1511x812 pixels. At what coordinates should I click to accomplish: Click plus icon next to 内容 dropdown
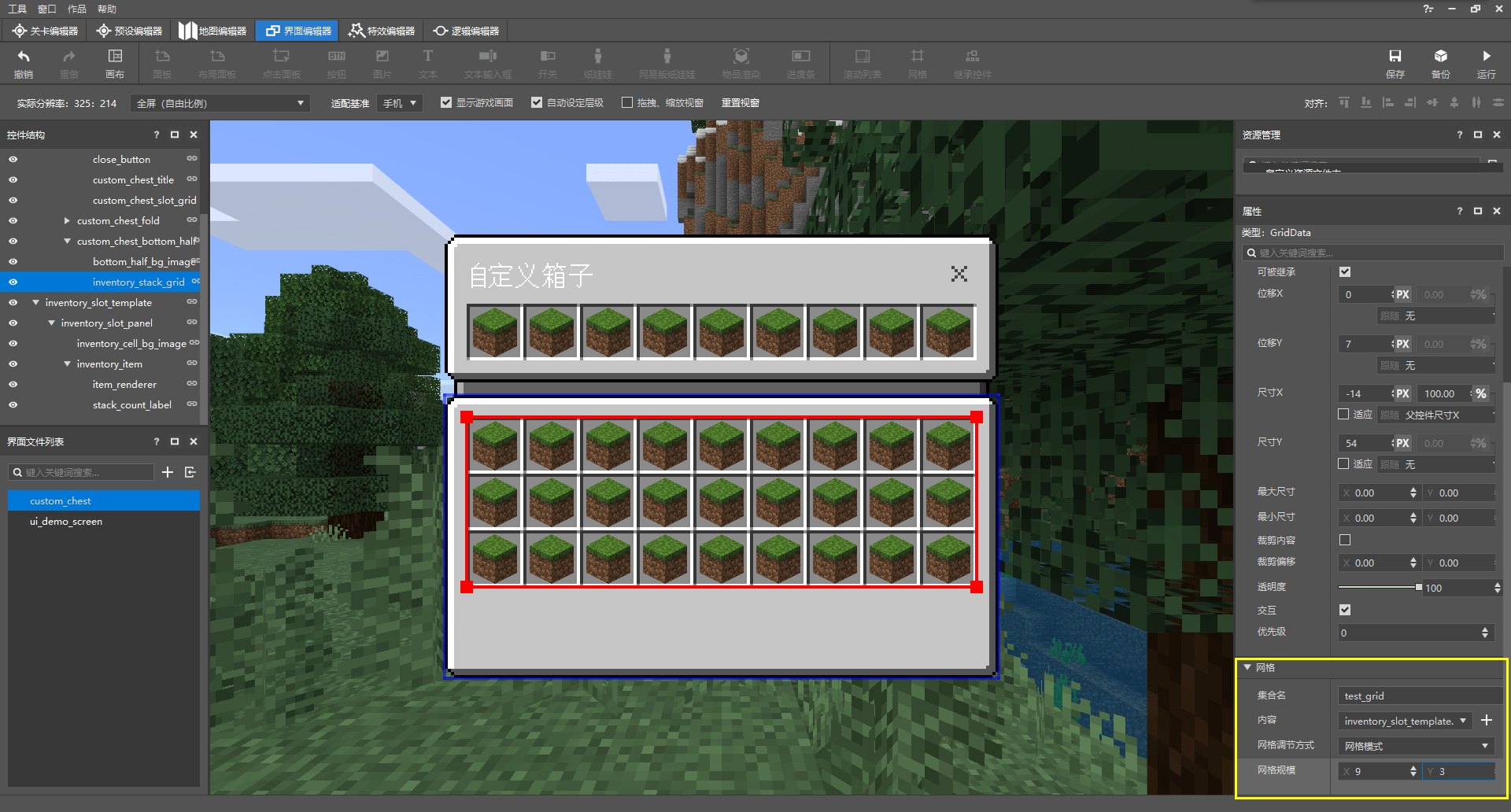[x=1487, y=720]
